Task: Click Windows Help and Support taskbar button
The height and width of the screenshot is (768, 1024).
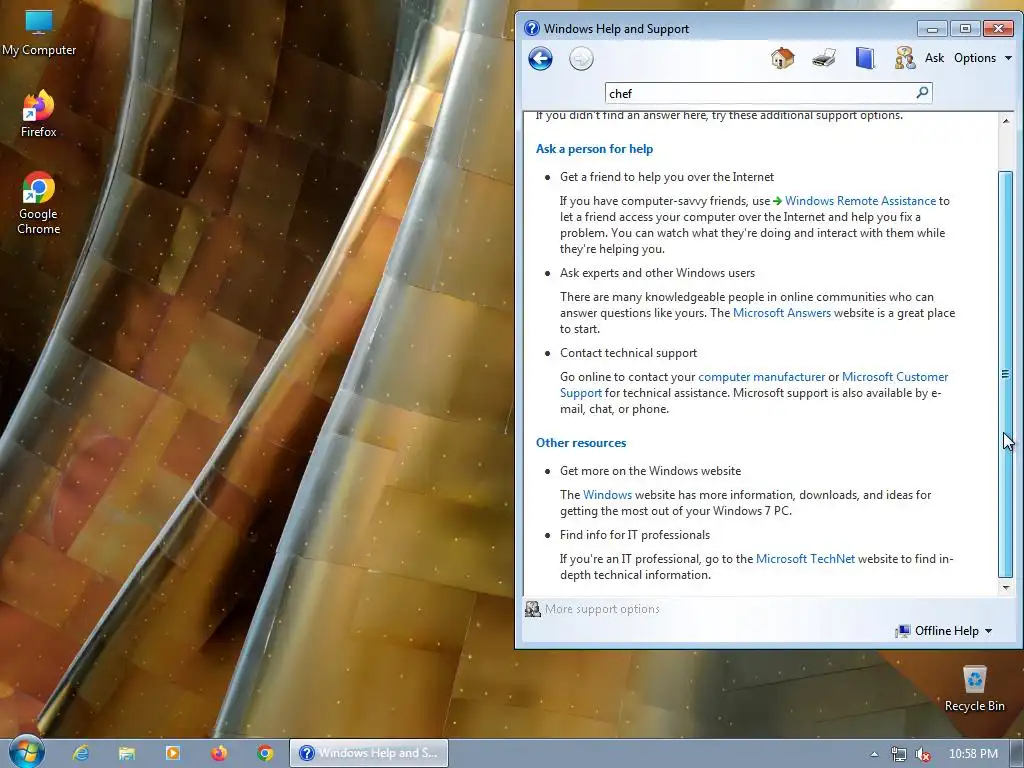Action: [x=368, y=753]
